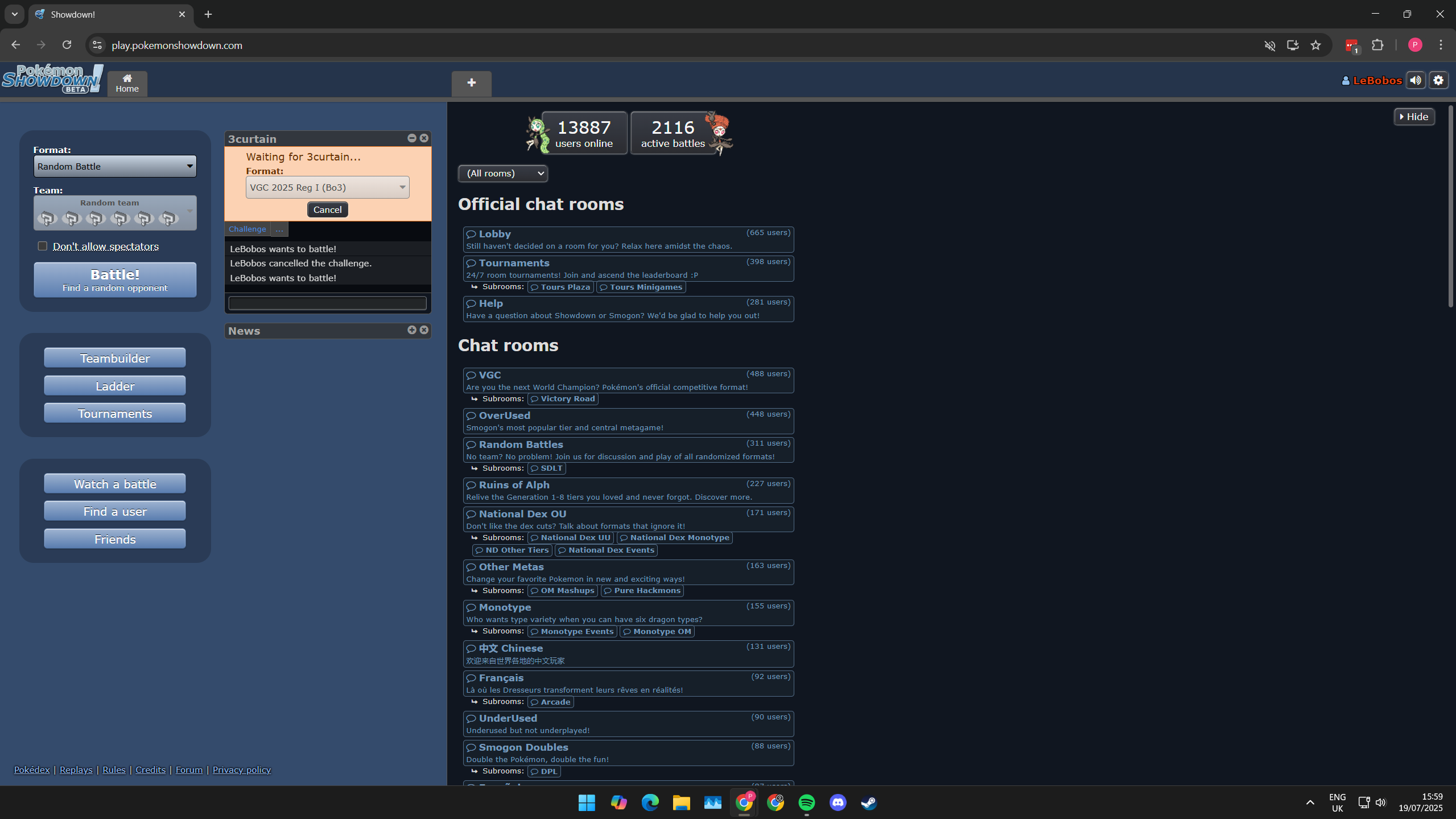Bookmark this page with the star icon
This screenshot has width=1456, height=819.
tap(1315, 46)
